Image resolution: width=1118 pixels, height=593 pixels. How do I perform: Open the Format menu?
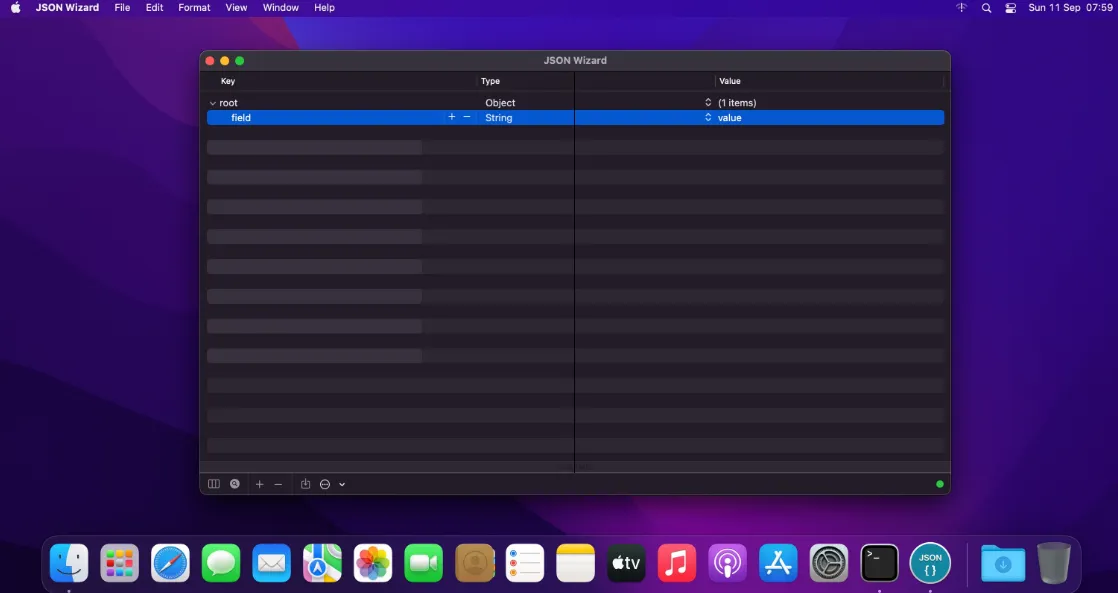(x=194, y=8)
